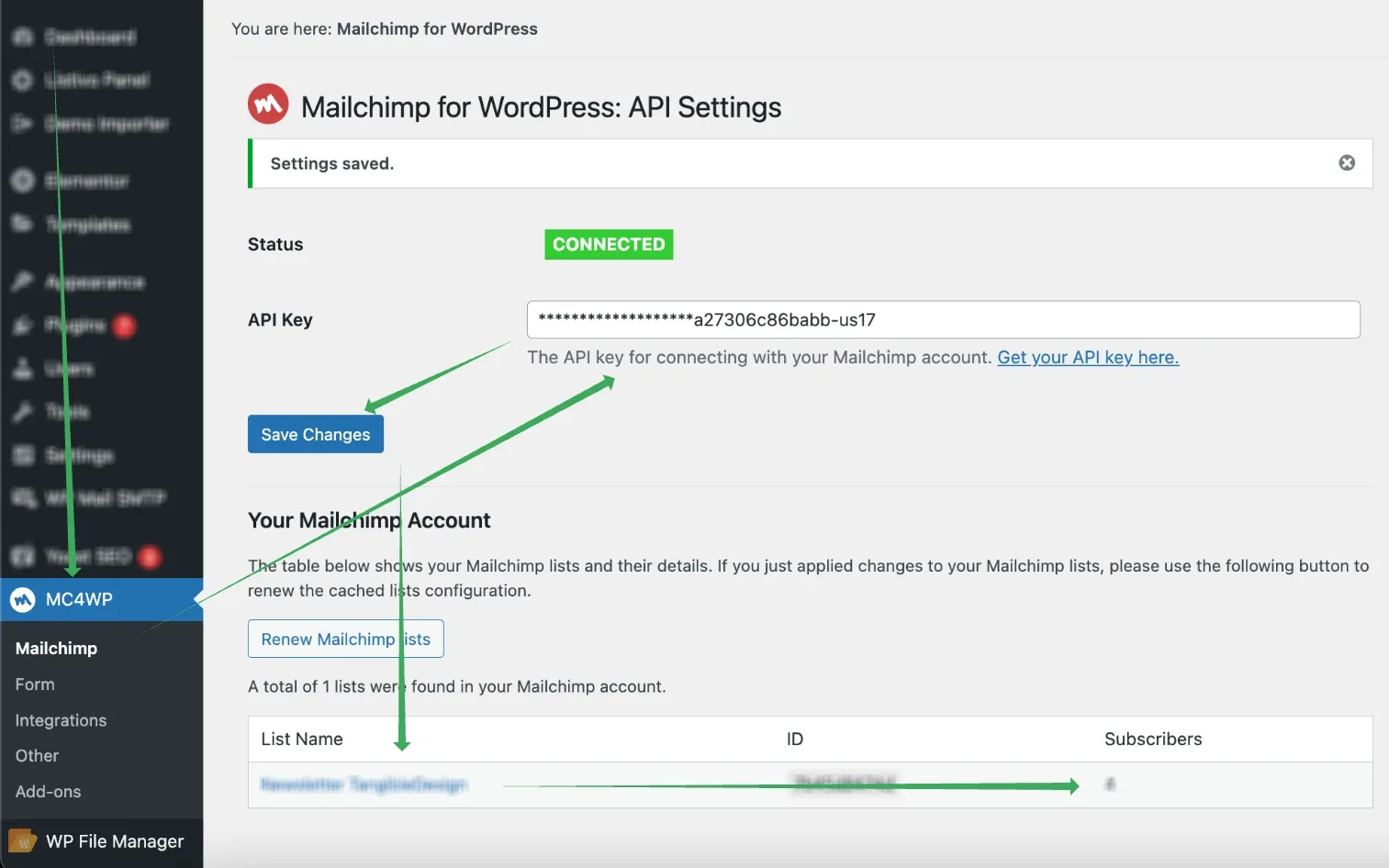The image size is (1389, 868).
Task: Click the 'List Name' column header
Action: pos(302,739)
